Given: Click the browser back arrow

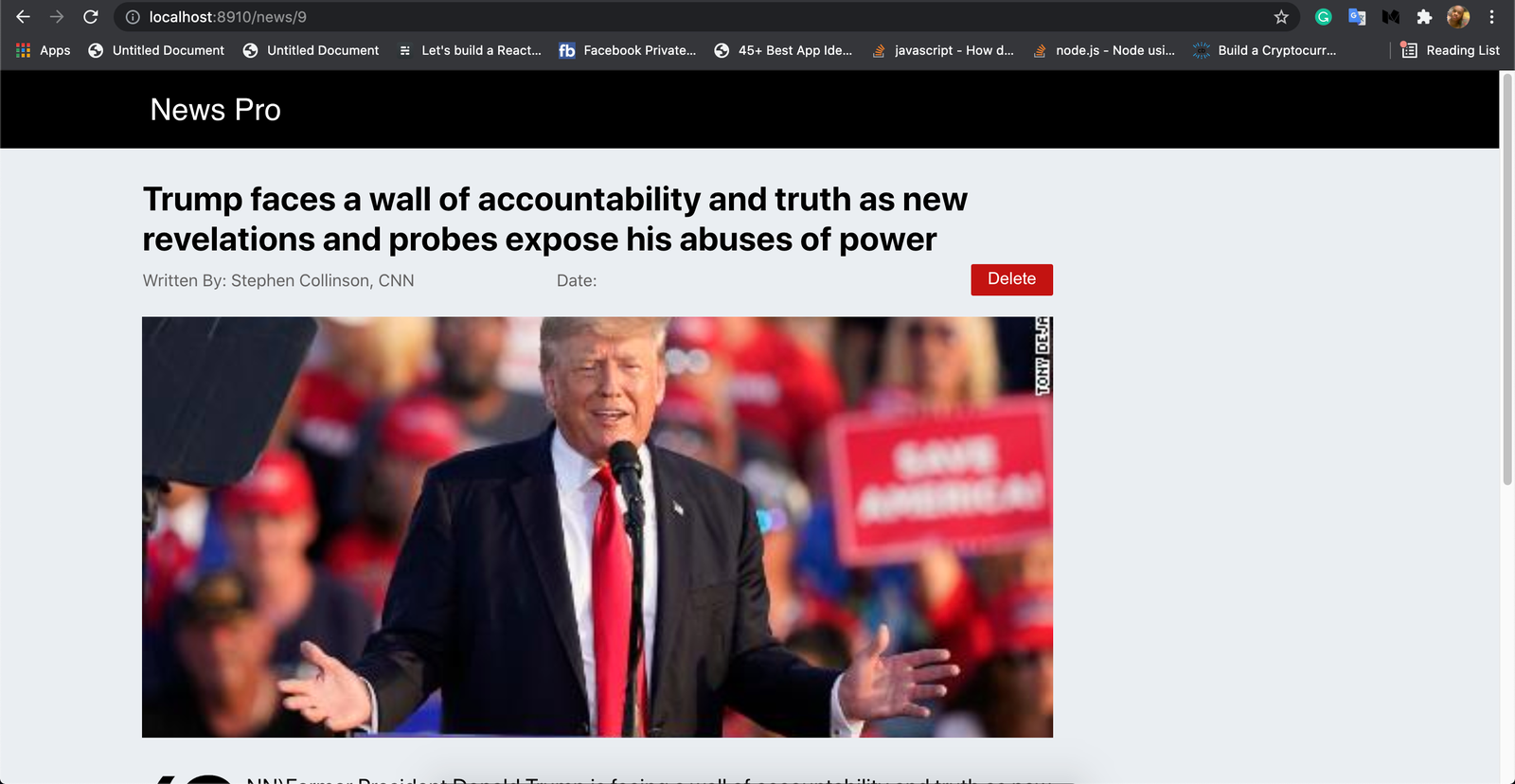Looking at the screenshot, I should coord(23,17).
